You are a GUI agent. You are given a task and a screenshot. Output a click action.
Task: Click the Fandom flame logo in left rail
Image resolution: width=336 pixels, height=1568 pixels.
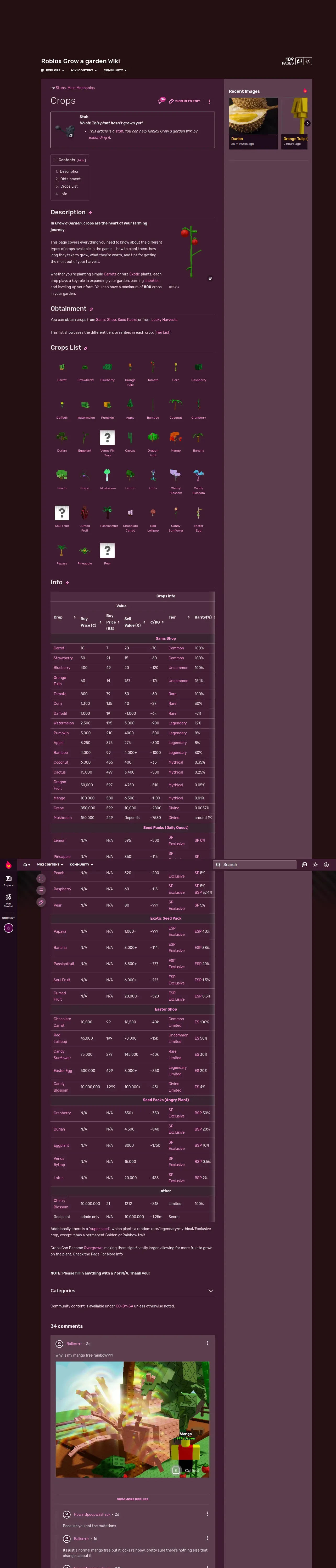9,865
